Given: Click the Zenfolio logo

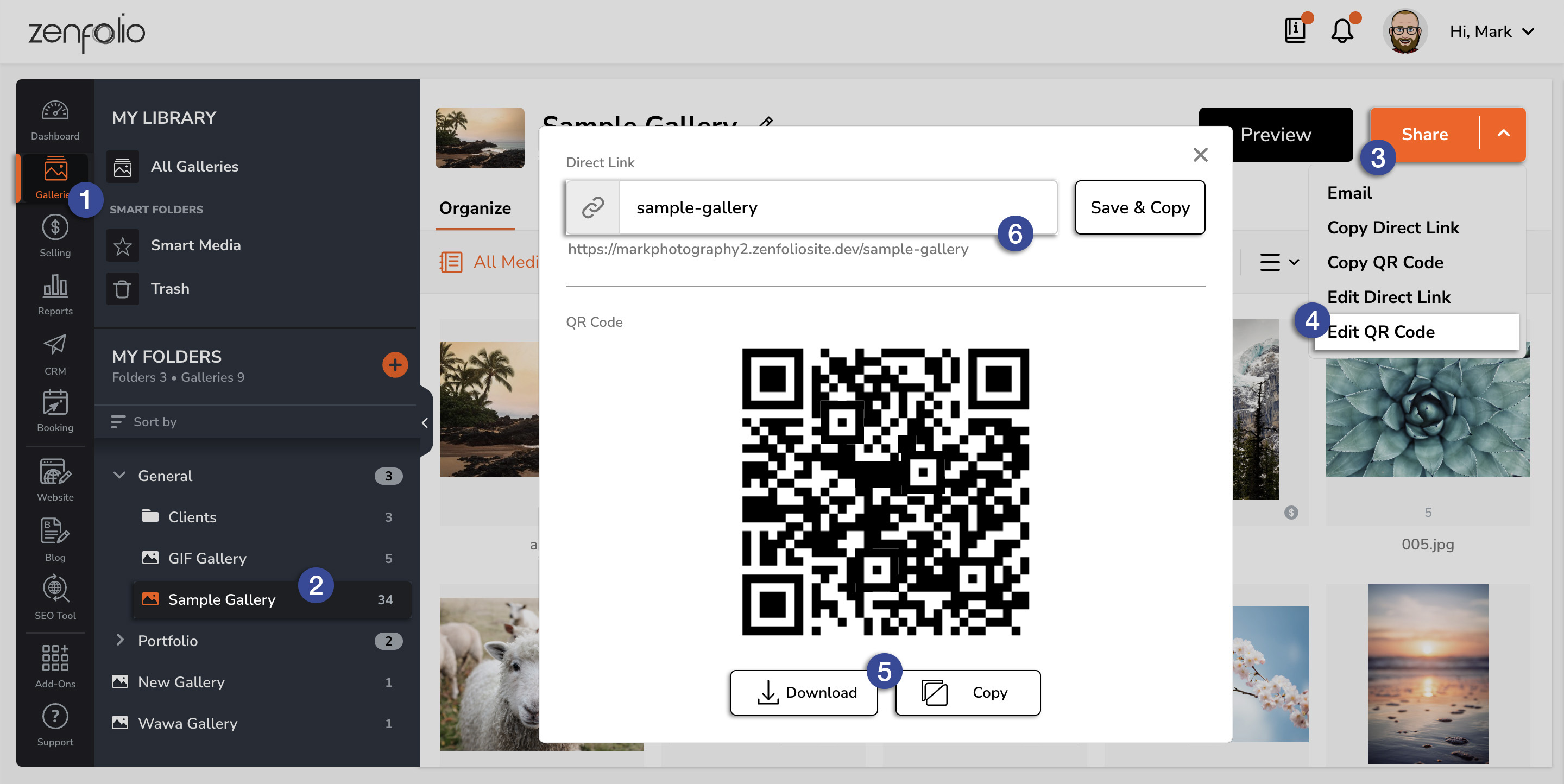Looking at the screenshot, I should pos(87,33).
